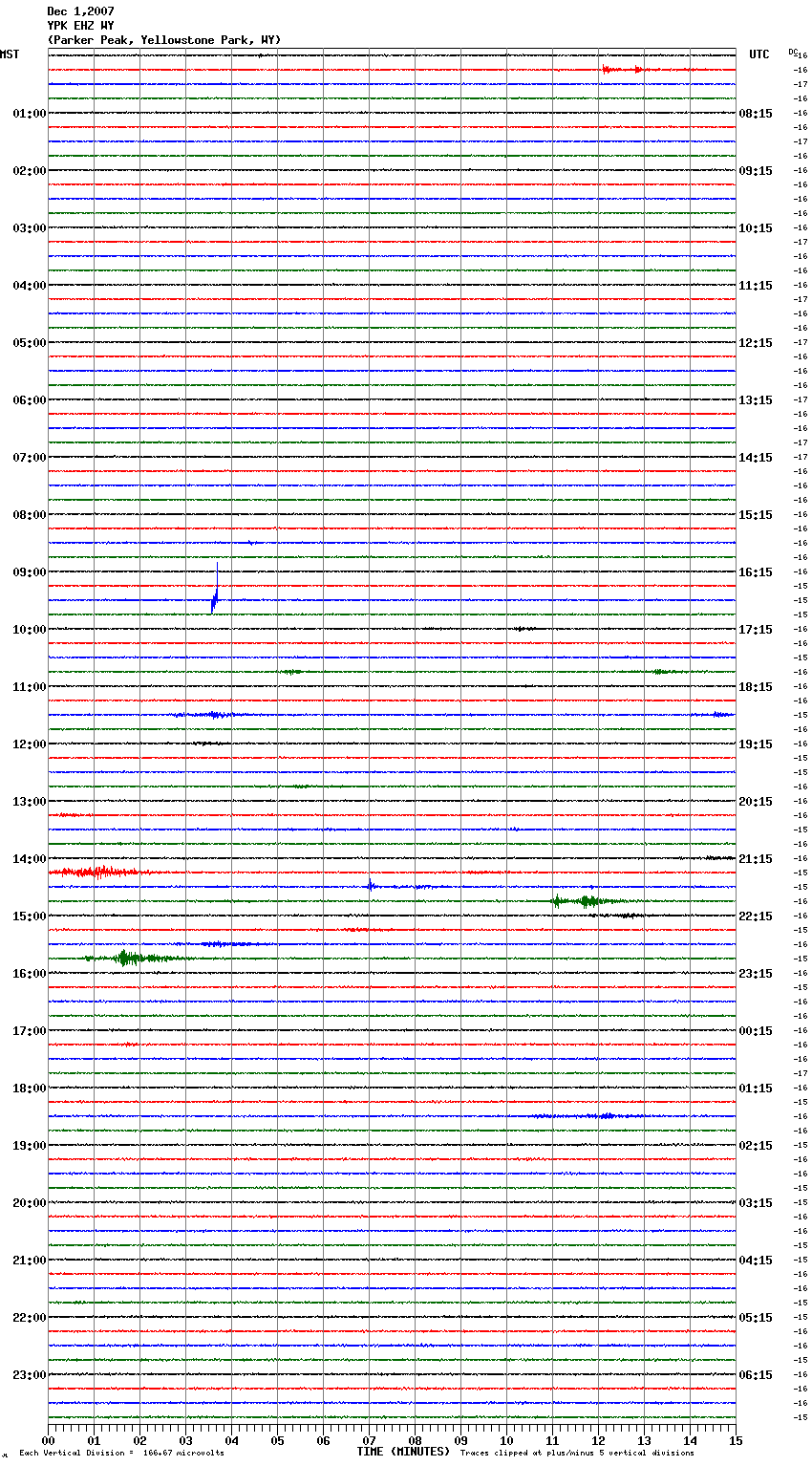The width and height of the screenshot is (812, 1466).
Task: Select the station code "YPK EHZ WY"
Action: pos(80,26)
